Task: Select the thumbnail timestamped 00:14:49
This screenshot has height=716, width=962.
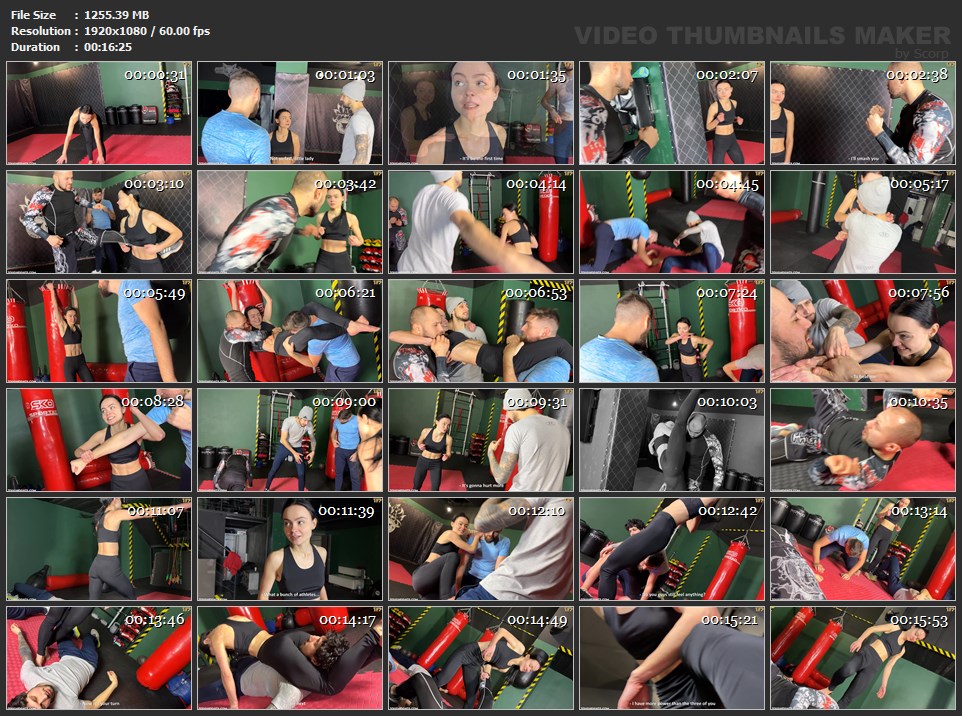Action: tap(481, 658)
